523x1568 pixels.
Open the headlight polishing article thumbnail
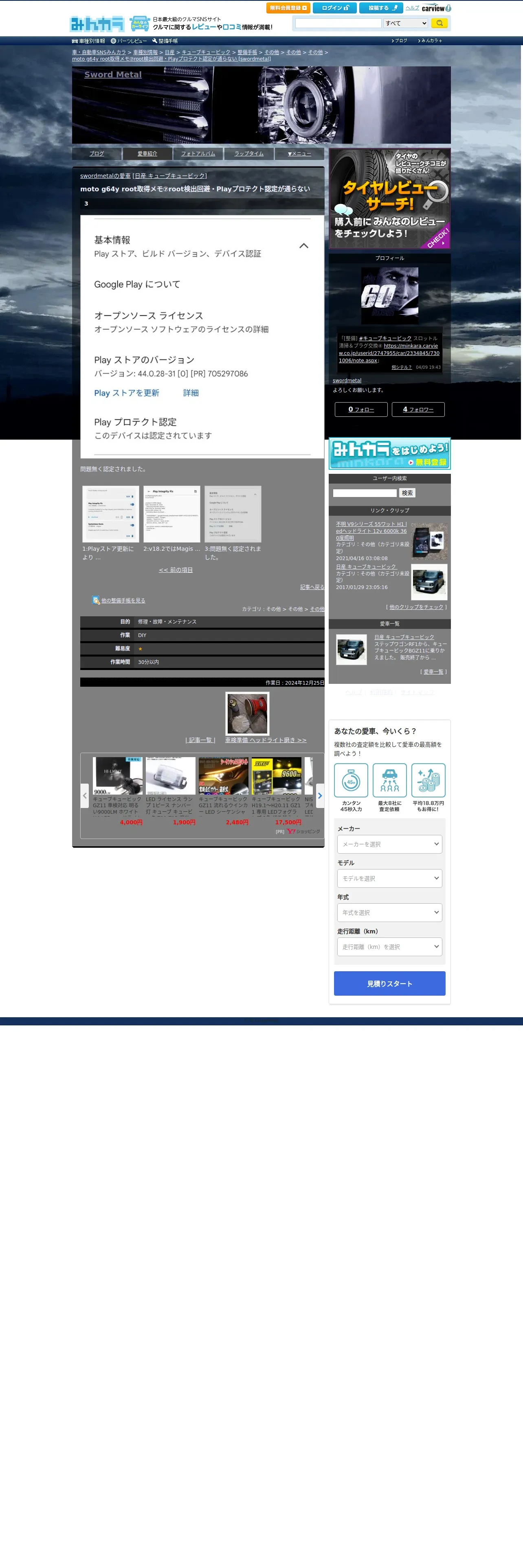tap(247, 714)
